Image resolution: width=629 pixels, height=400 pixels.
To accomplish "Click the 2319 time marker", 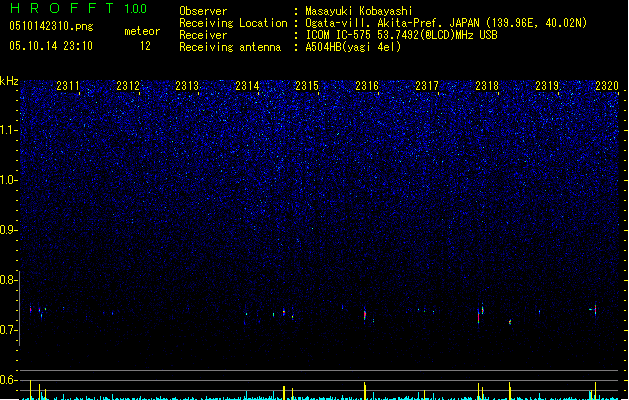I will 547,86.
